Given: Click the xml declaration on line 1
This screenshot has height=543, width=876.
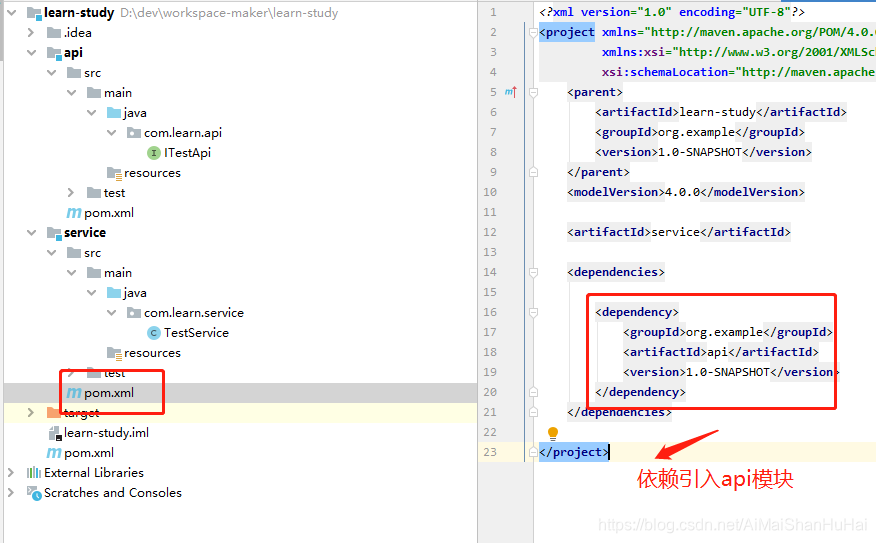Looking at the screenshot, I should click(672, 12).
